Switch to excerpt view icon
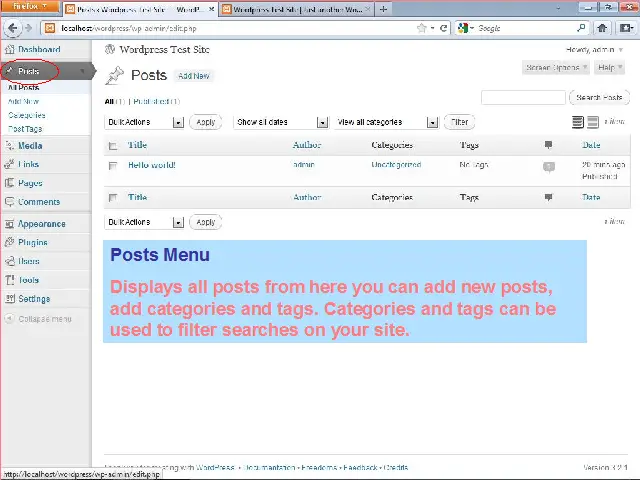The image size is (640, 480). point(593,122)
